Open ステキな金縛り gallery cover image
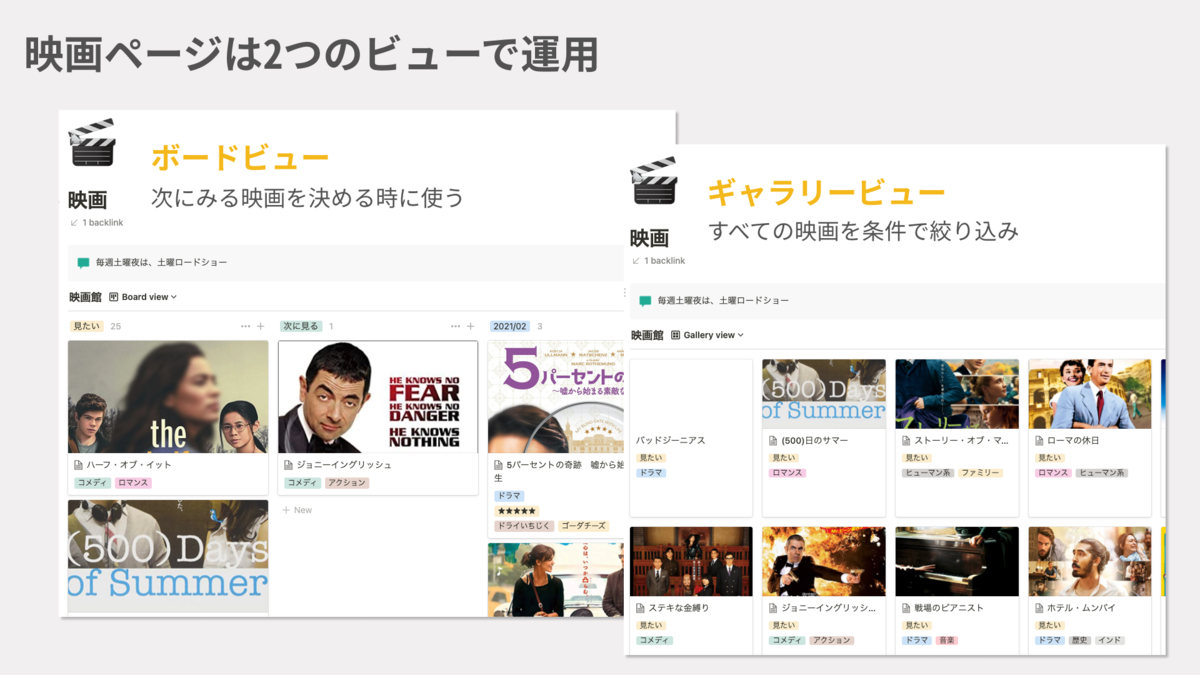Image resolution: width=1200 pixels, height=675 pixels. coord(691,561)
